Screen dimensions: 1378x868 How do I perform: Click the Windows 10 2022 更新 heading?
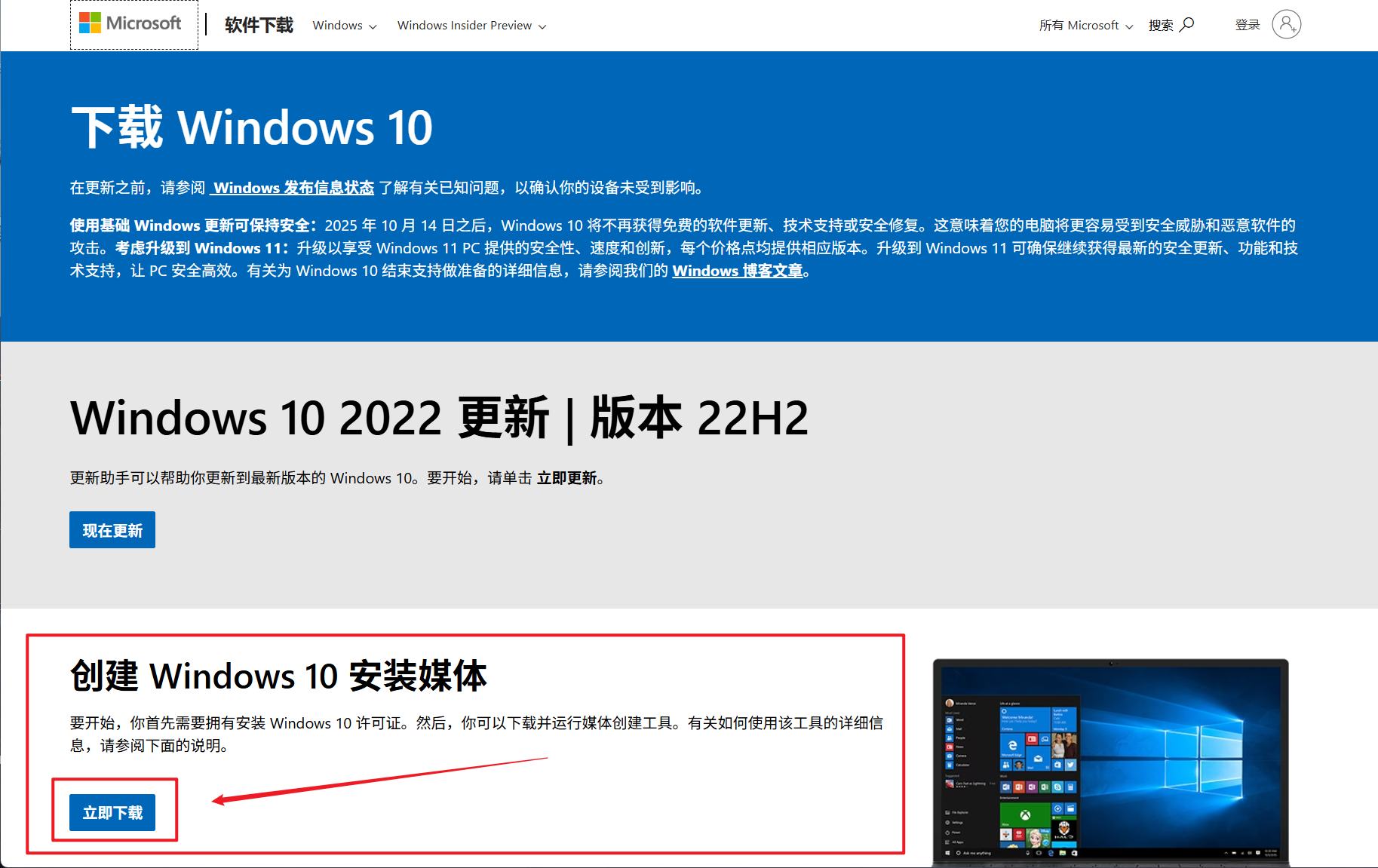pos(439,418)
